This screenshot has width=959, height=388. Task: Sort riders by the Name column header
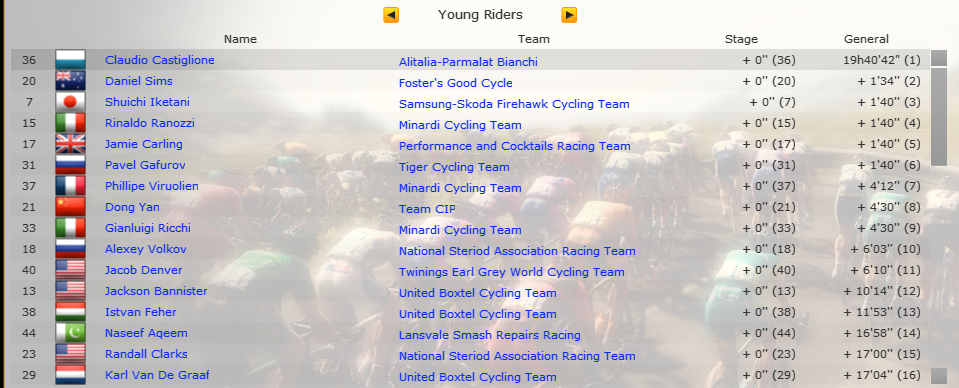[240, 39]
